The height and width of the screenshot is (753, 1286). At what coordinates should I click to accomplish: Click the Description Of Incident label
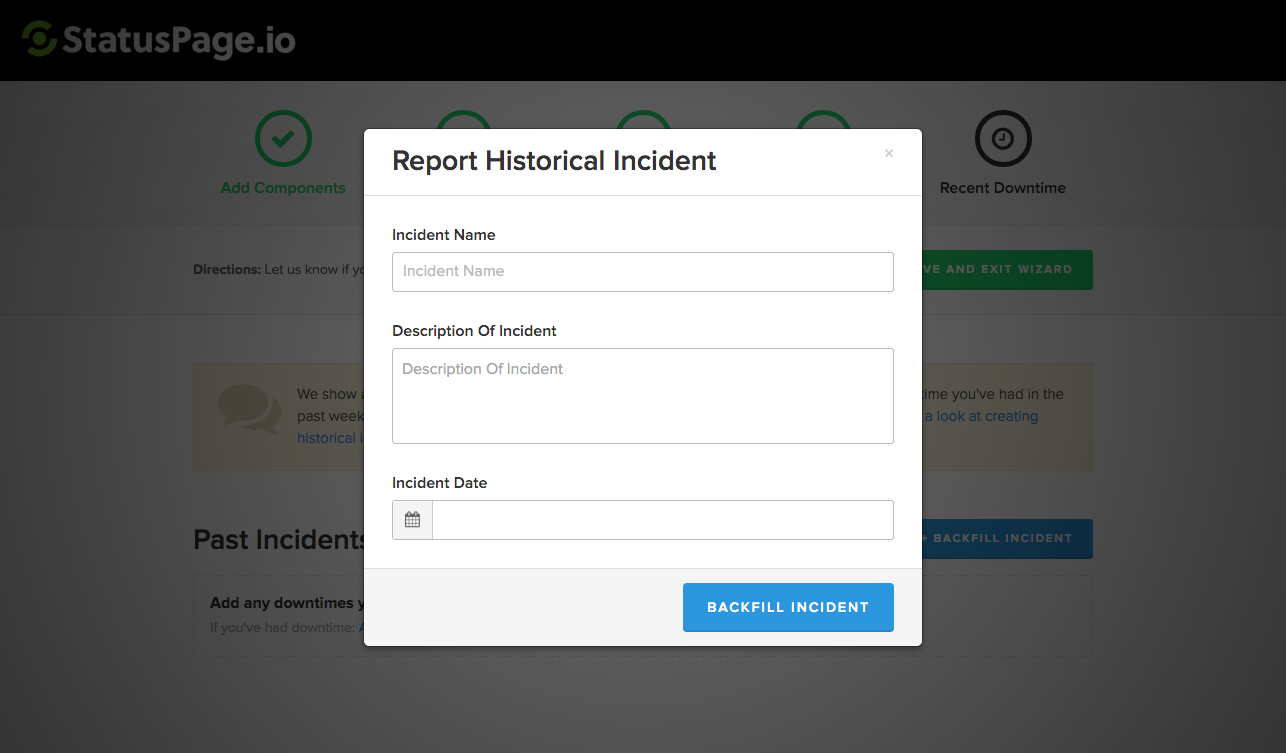pos(474,331)
